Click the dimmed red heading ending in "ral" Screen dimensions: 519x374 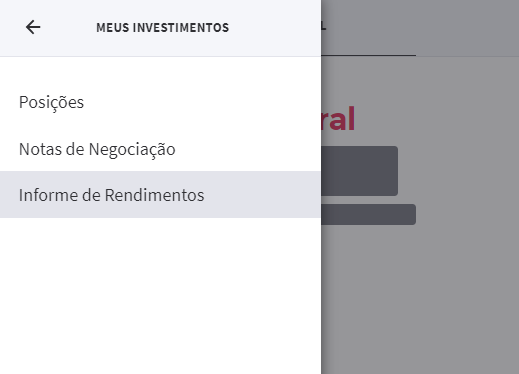tap(338, 119)
